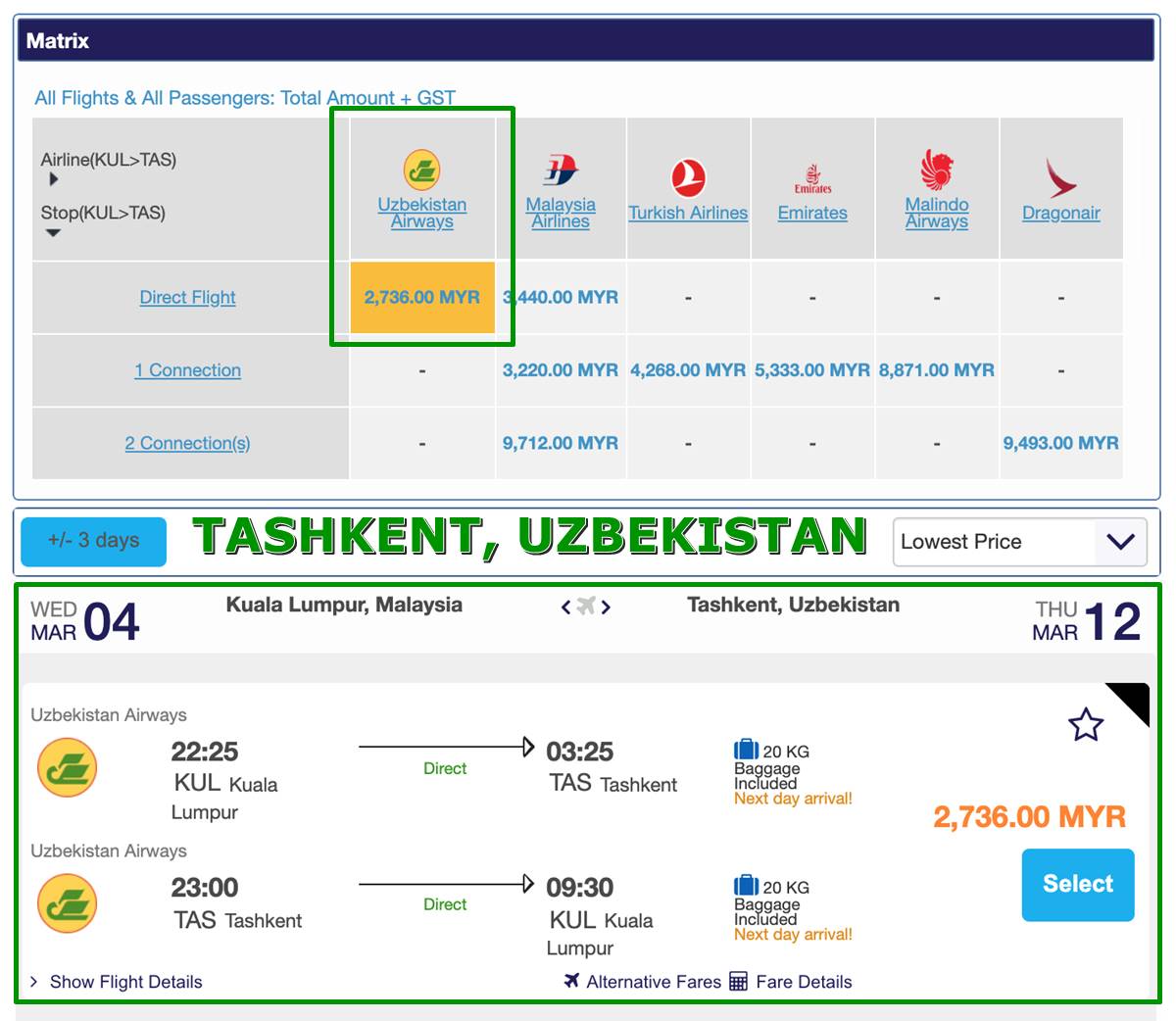1176x1021 pixels.
Task: Click the 23:00 departure time
Action: [x=205, y=888]
